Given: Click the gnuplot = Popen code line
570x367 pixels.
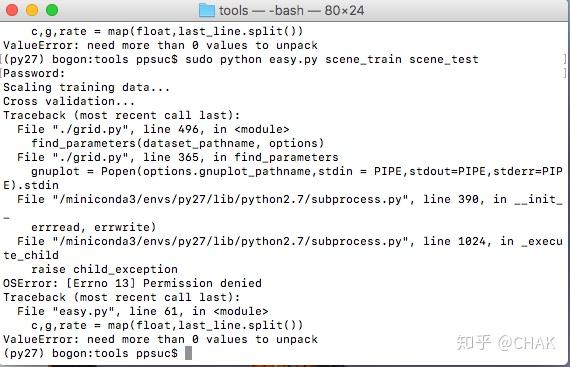Looking at the screenshot, I should tap(297, 171).
